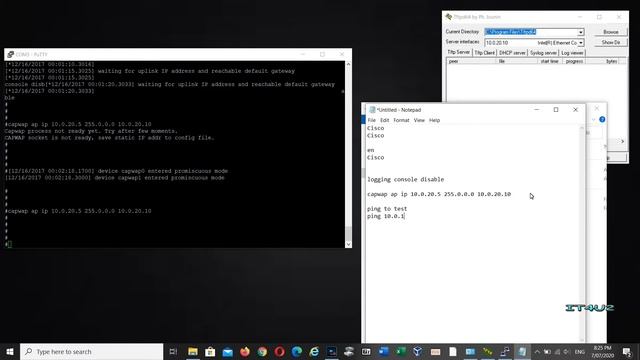Image resolution: width=640 pixels, height=360 pixels.
Task: Show hidden system tray icons
Action: coord(537,351)
